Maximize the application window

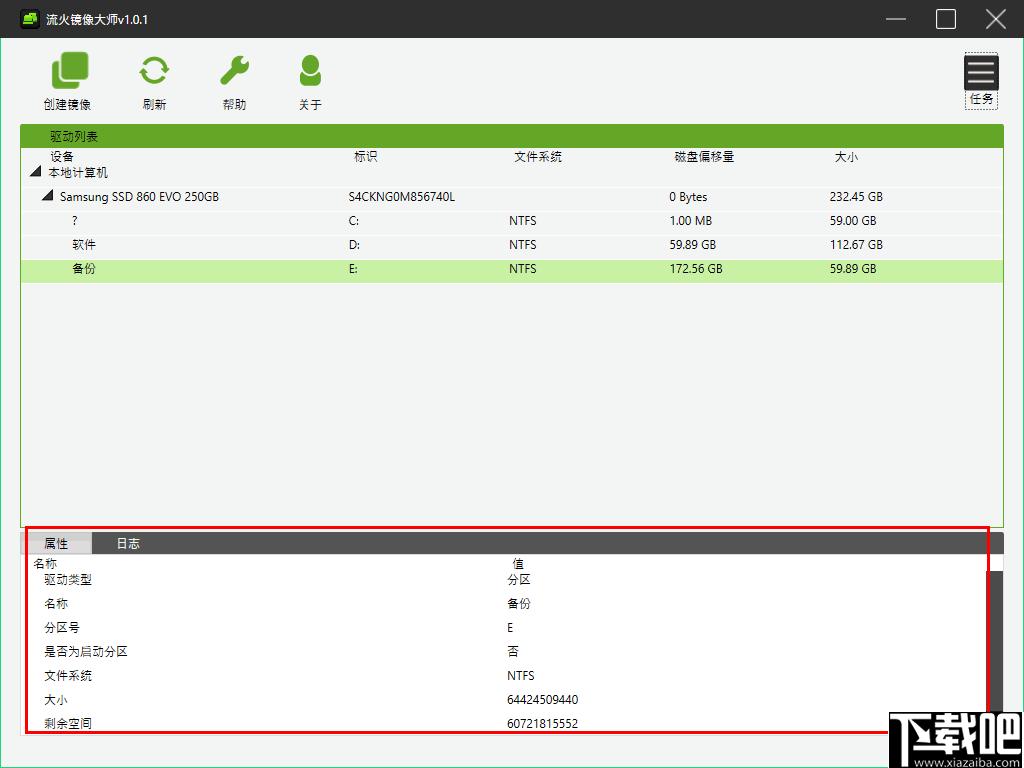click(946, 19)
